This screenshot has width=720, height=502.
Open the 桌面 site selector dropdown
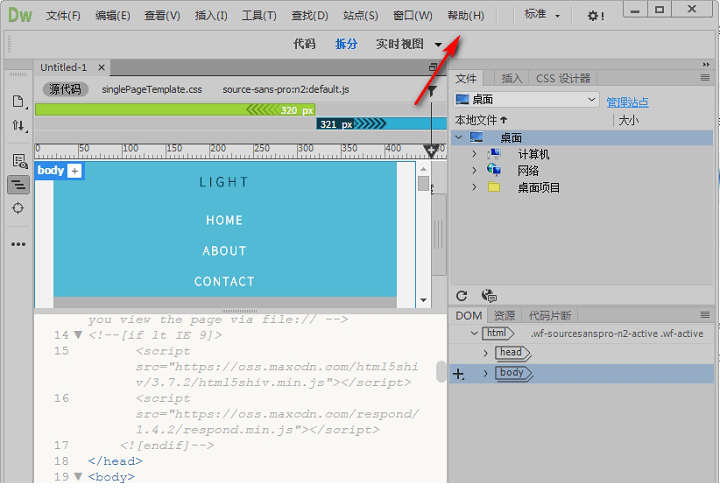tap(526, 100)
